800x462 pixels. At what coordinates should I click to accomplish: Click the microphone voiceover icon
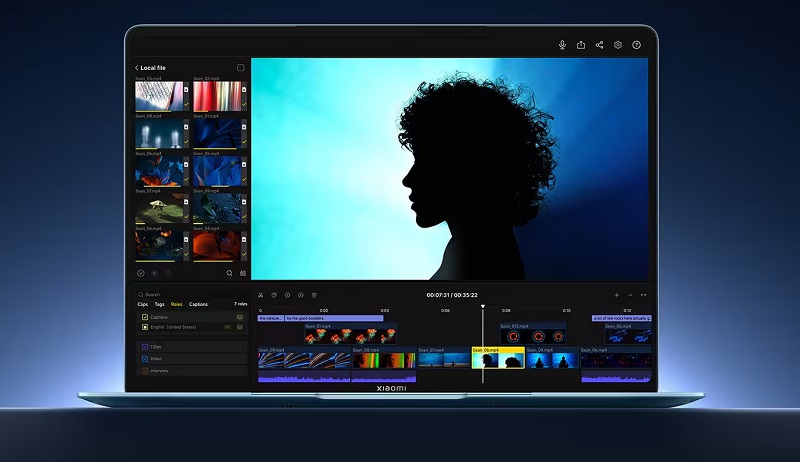(x=562, y=45)
